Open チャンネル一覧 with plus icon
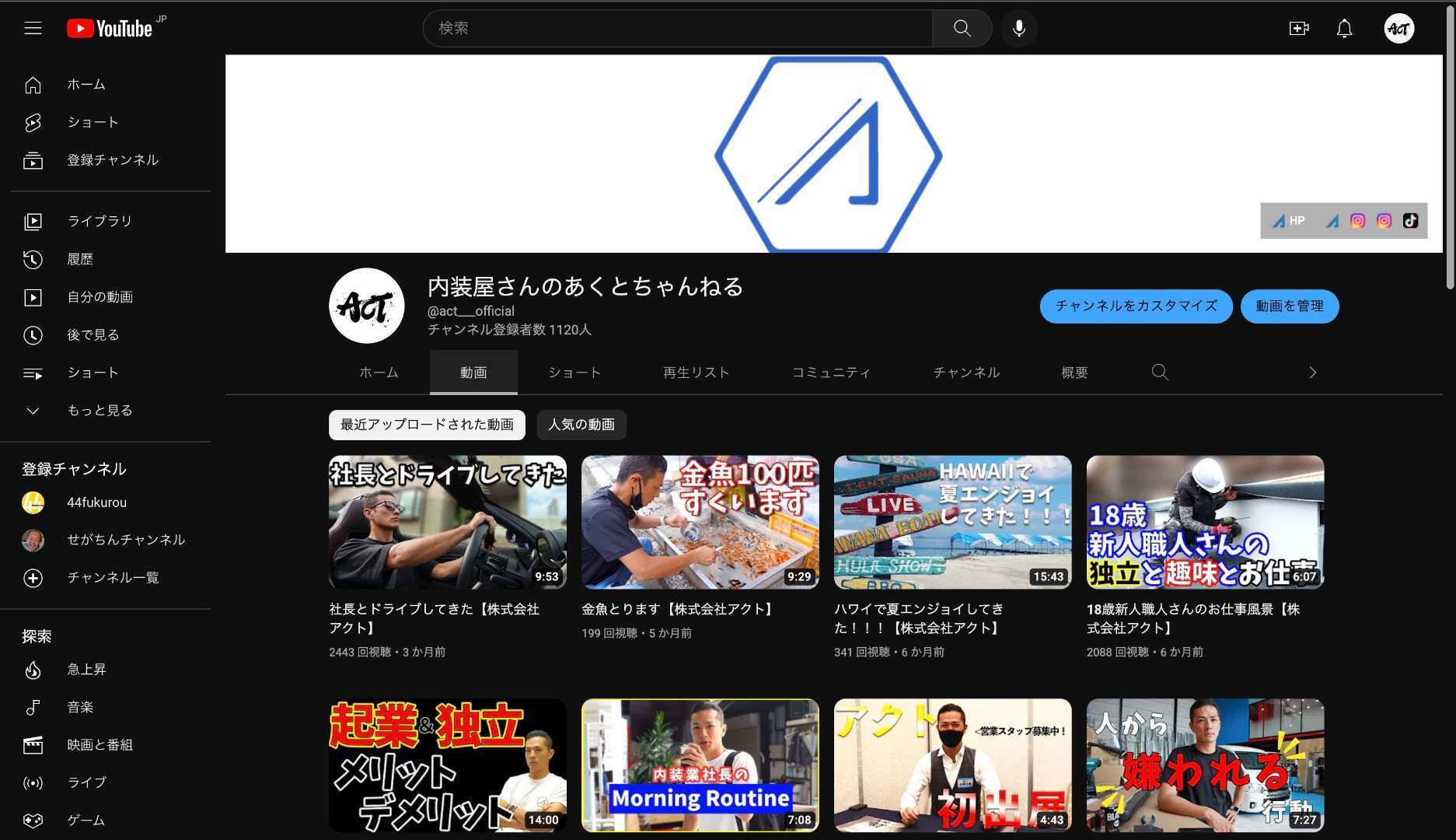 [x=105, y=578]
